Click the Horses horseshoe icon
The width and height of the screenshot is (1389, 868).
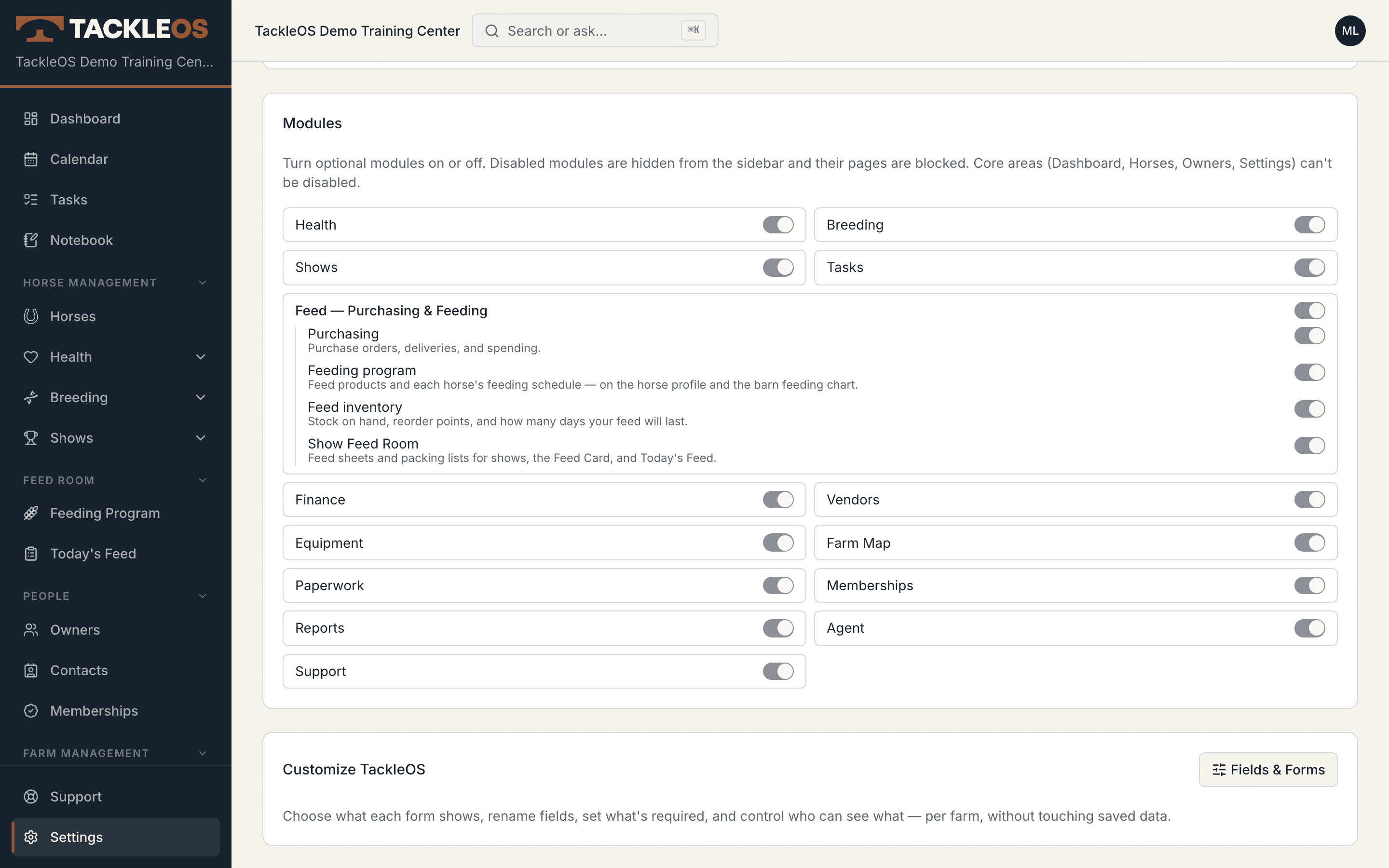[x=31, y=316]
